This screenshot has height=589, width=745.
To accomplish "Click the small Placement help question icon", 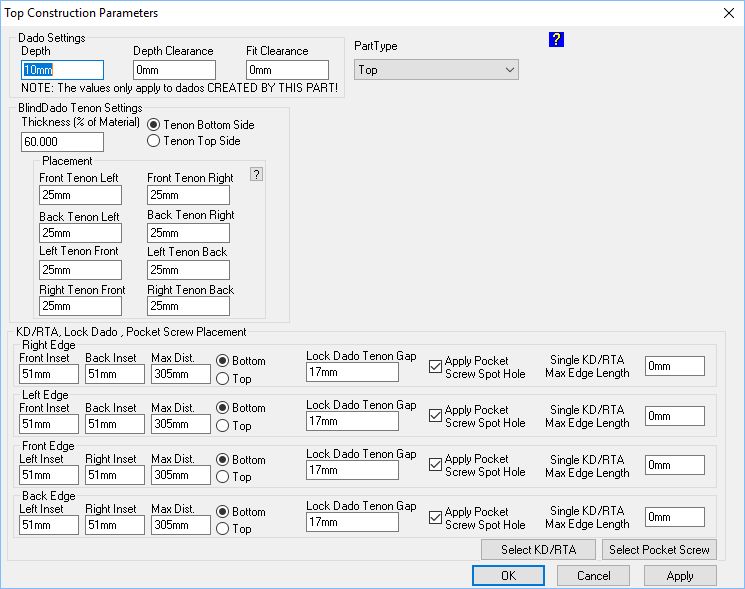I will (x=256, y=174).
